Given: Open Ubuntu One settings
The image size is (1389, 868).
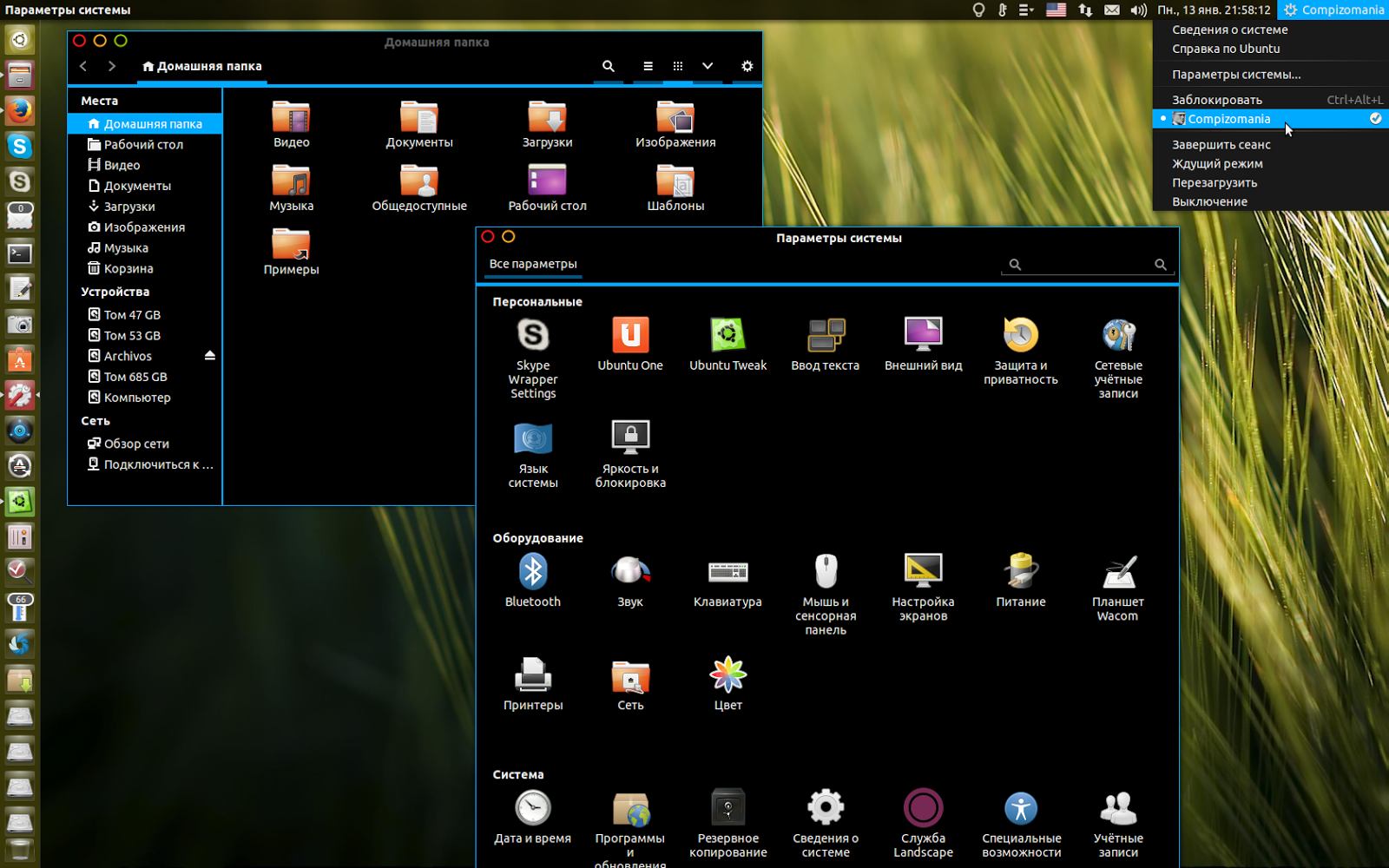Looking at the screenshot, I should [x=630, y=345].
